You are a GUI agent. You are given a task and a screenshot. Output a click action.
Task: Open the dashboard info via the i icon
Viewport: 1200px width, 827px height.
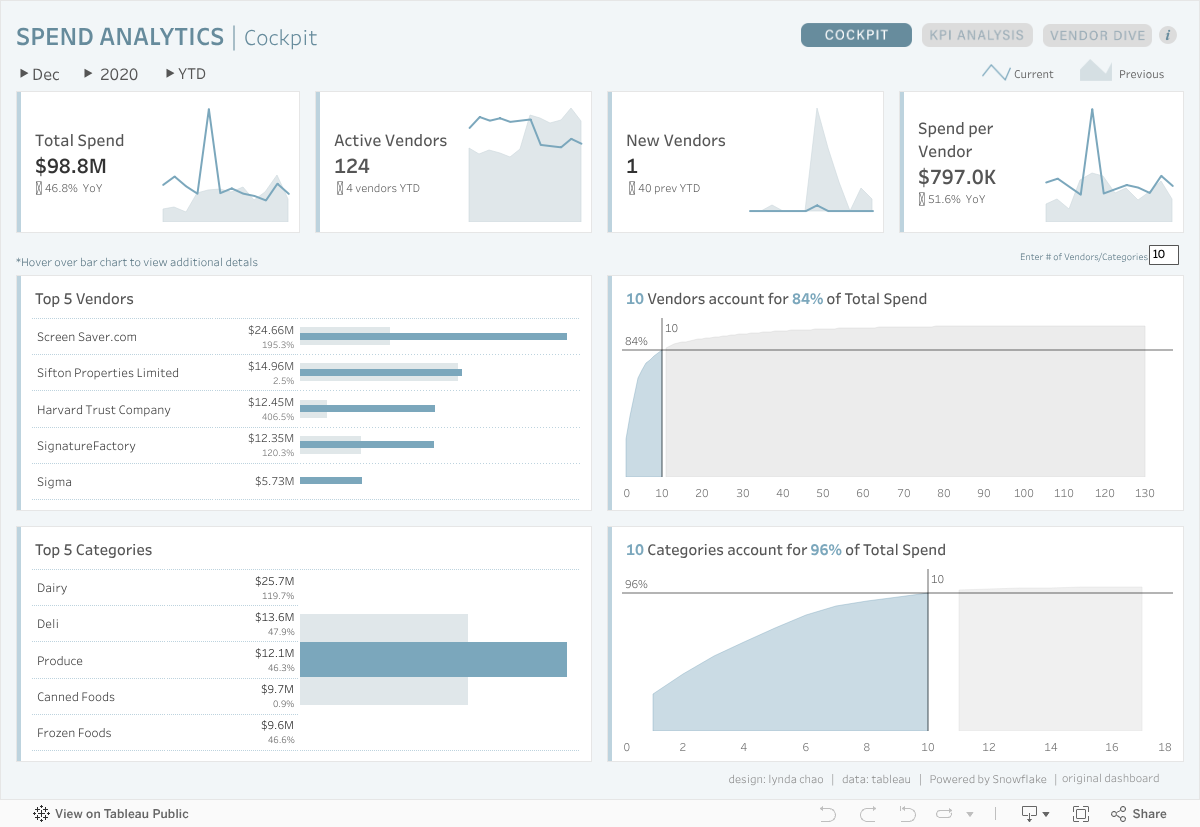click(1167, 34)
